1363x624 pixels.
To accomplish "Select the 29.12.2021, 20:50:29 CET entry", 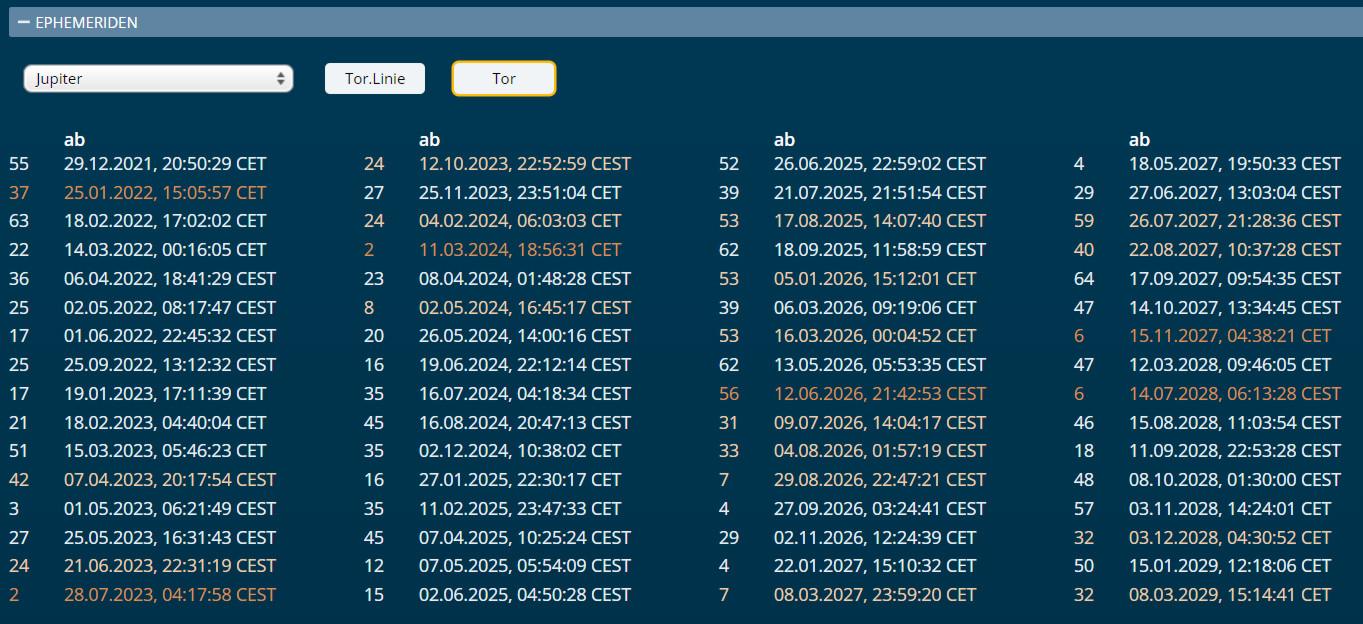I will [165, 164].
